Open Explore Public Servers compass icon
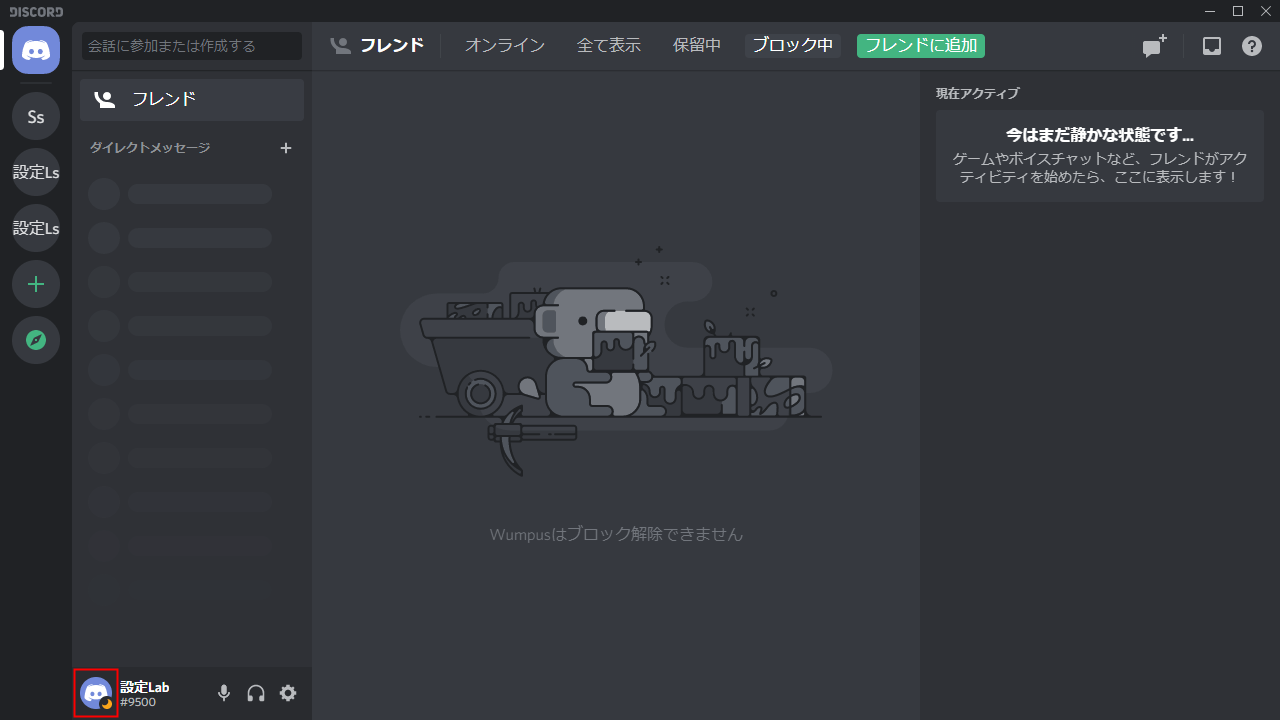This screenshot has height=720, width=1280. coord(36,341)
